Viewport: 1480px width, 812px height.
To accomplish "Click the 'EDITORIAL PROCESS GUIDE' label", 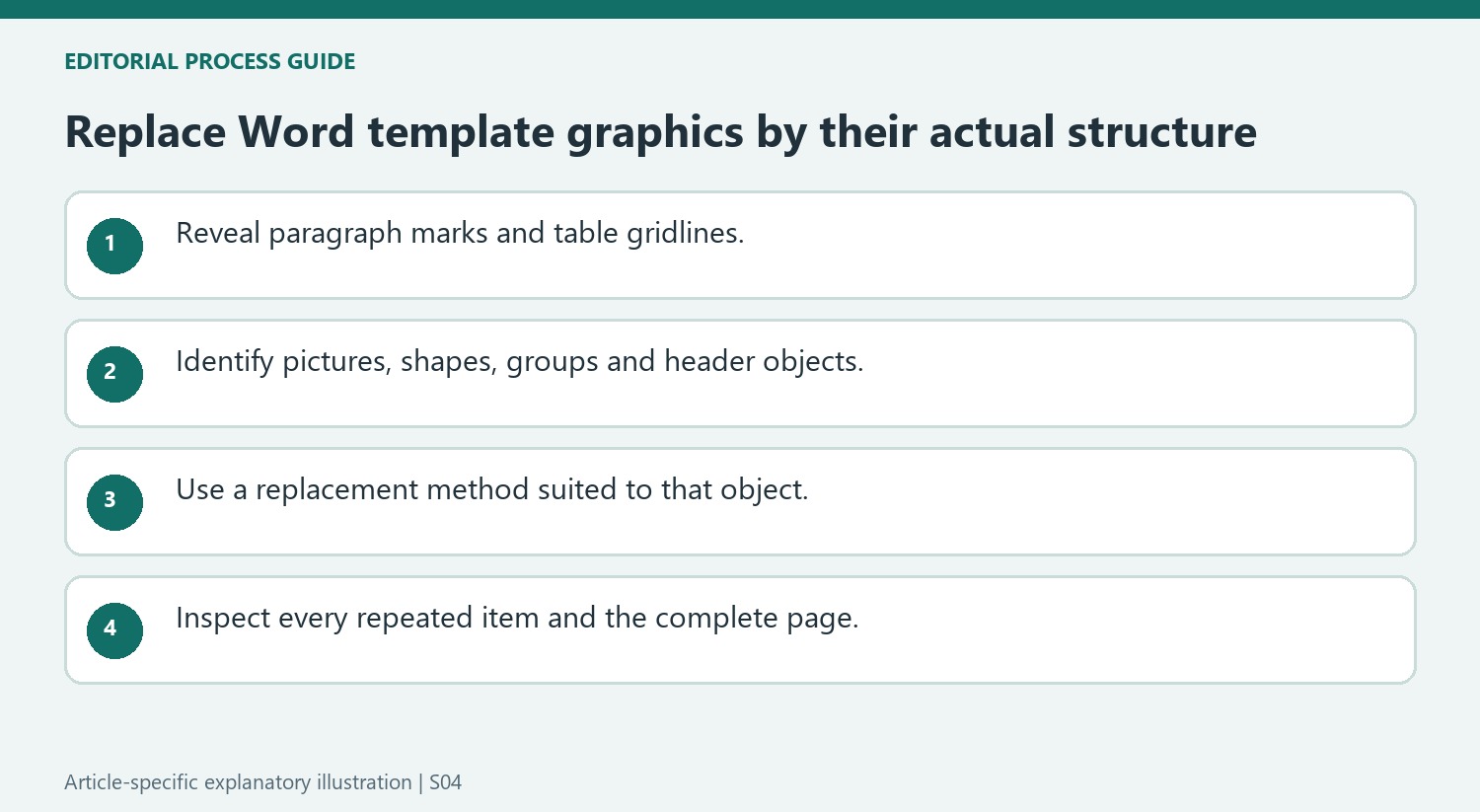I will (x=210, y=61).
